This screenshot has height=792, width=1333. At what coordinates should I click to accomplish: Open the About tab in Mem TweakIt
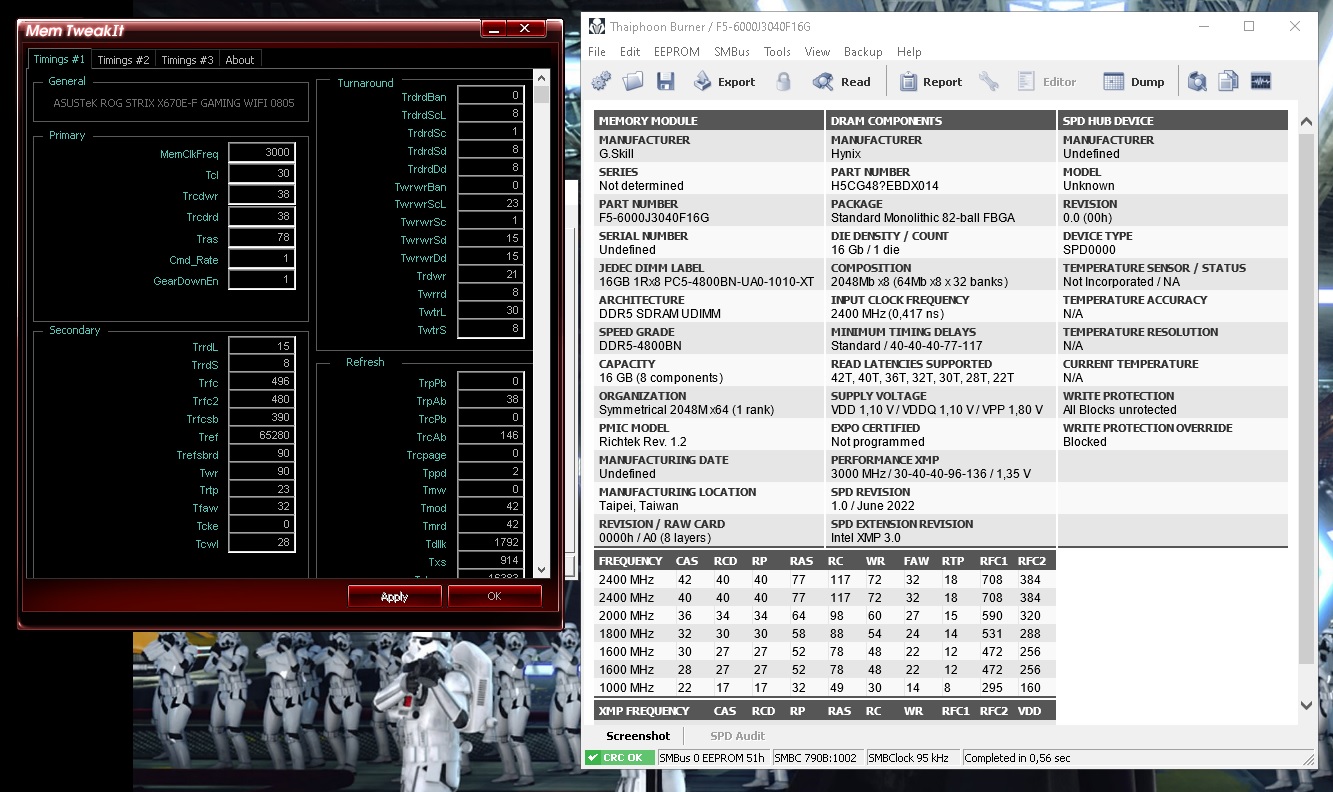(240, 60)
